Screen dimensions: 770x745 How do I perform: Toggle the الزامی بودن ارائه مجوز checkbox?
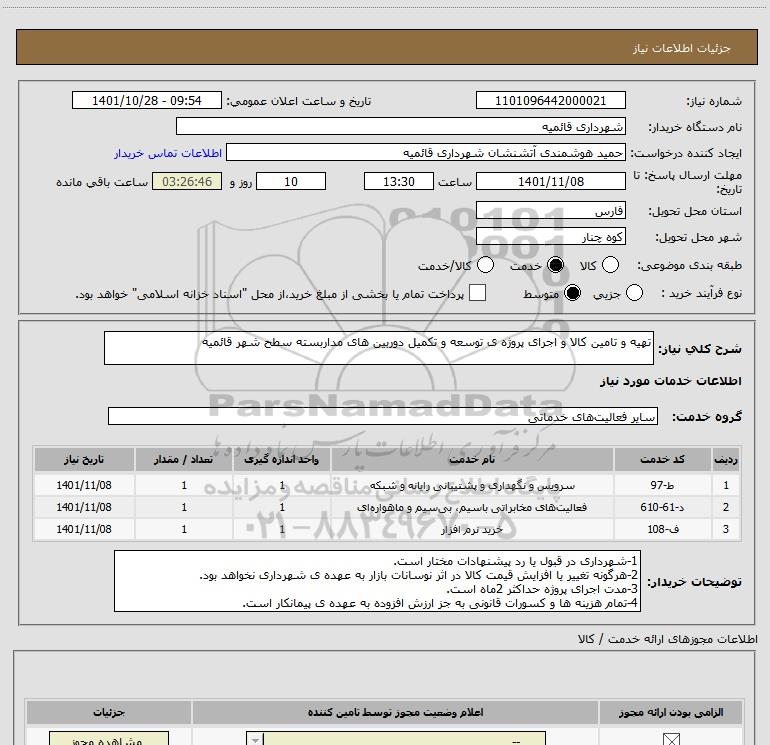coord(671,739)
